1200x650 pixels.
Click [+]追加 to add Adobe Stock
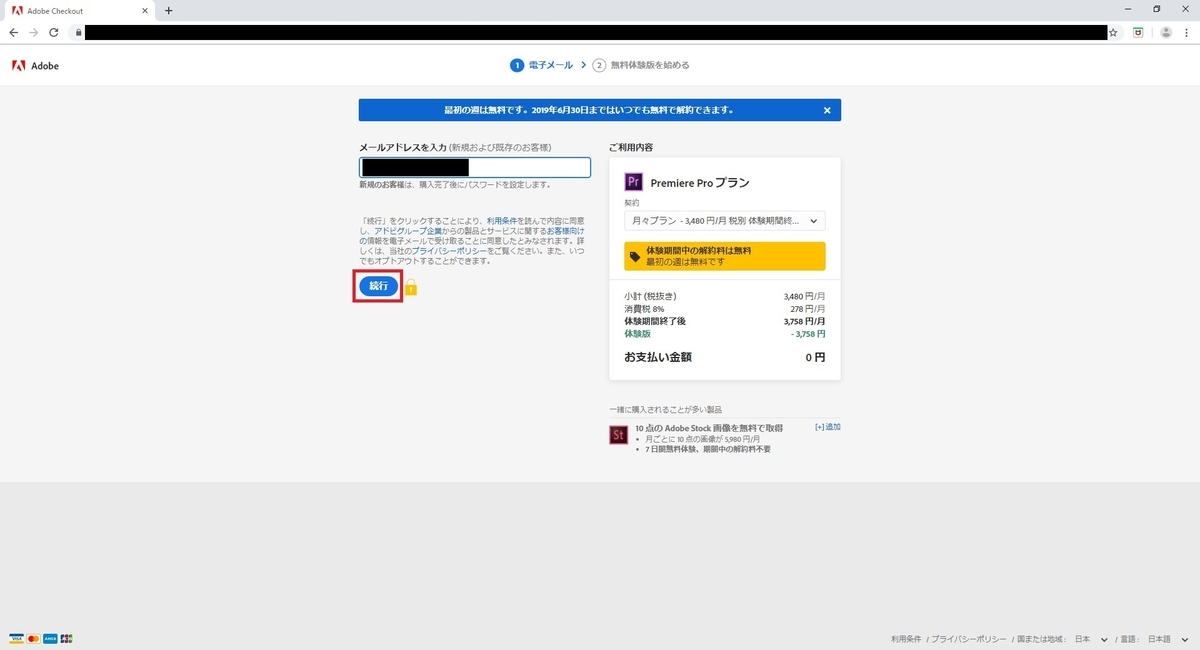[827, 427]
